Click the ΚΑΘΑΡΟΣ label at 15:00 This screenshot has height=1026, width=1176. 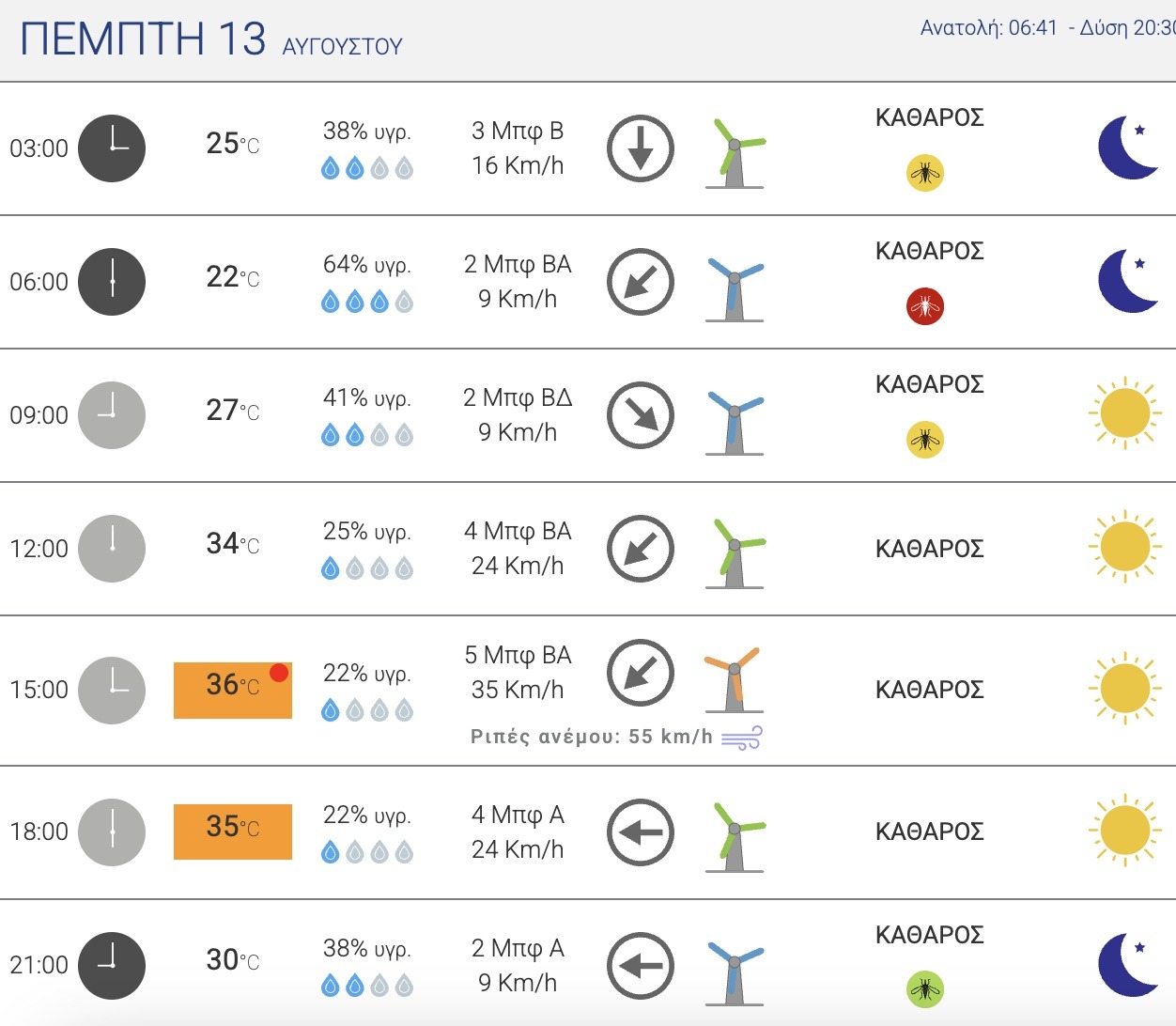(x=930, y=690)
